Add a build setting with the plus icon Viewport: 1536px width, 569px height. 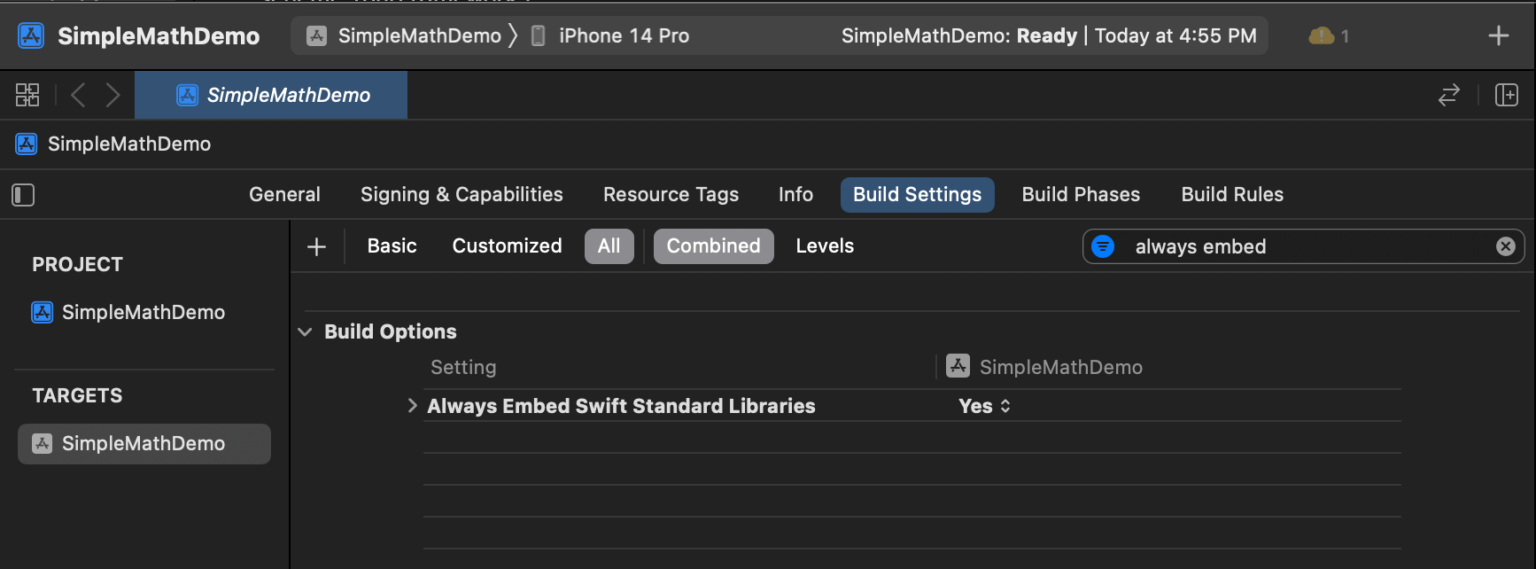[316, 247]
